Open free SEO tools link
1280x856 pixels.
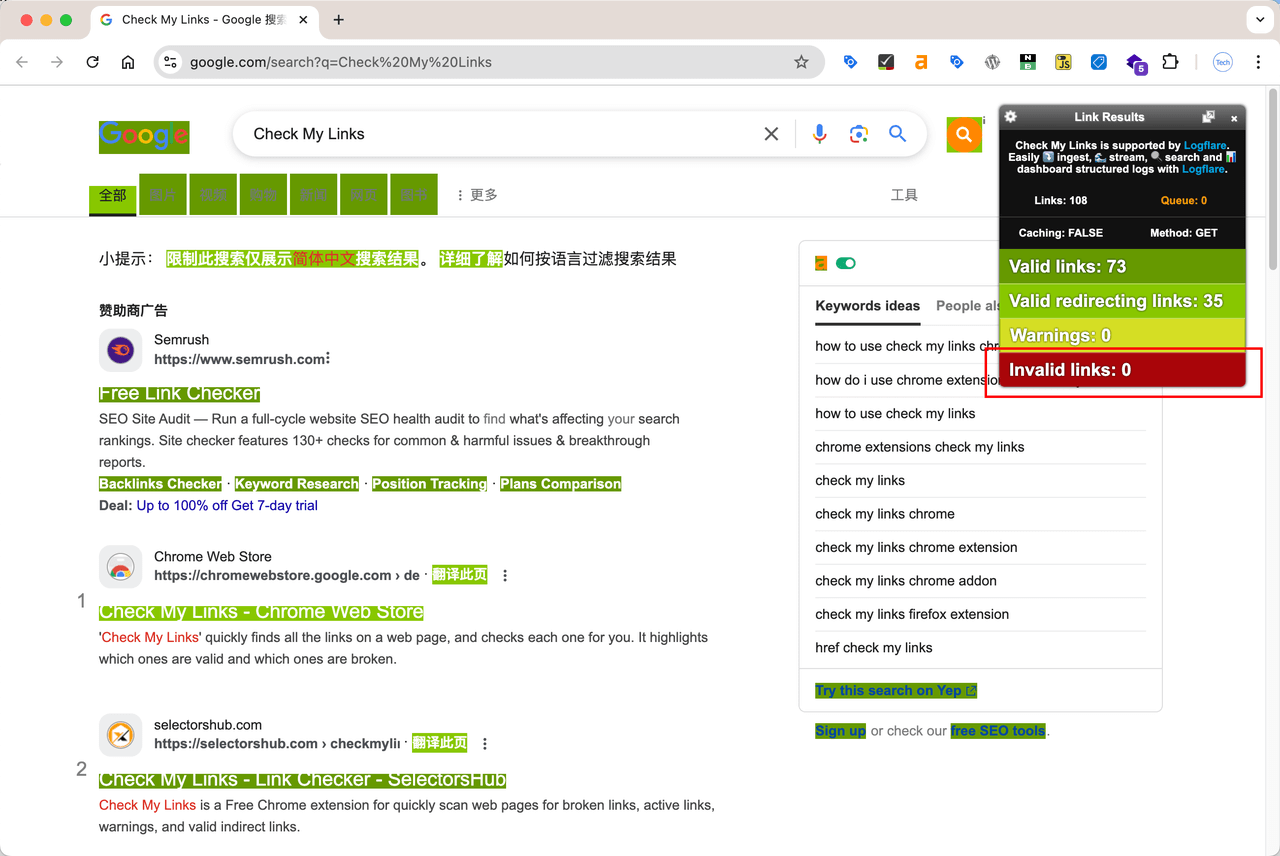point(998,731)
